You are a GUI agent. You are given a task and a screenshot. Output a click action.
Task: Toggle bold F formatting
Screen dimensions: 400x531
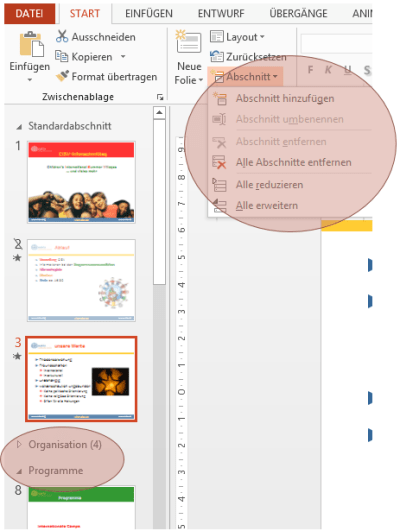click(310, 70)
